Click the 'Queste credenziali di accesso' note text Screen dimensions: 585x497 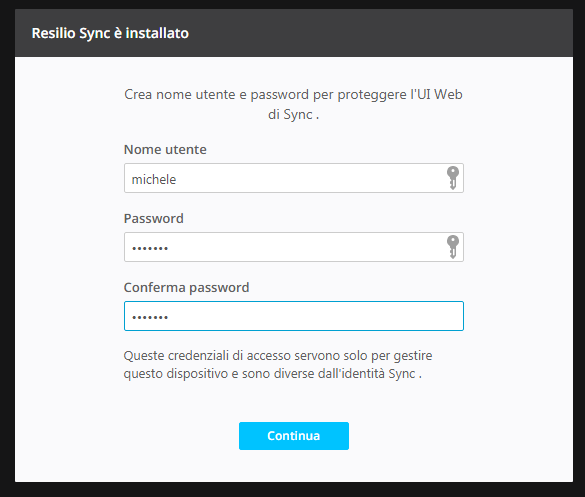[x=278, y=365]
